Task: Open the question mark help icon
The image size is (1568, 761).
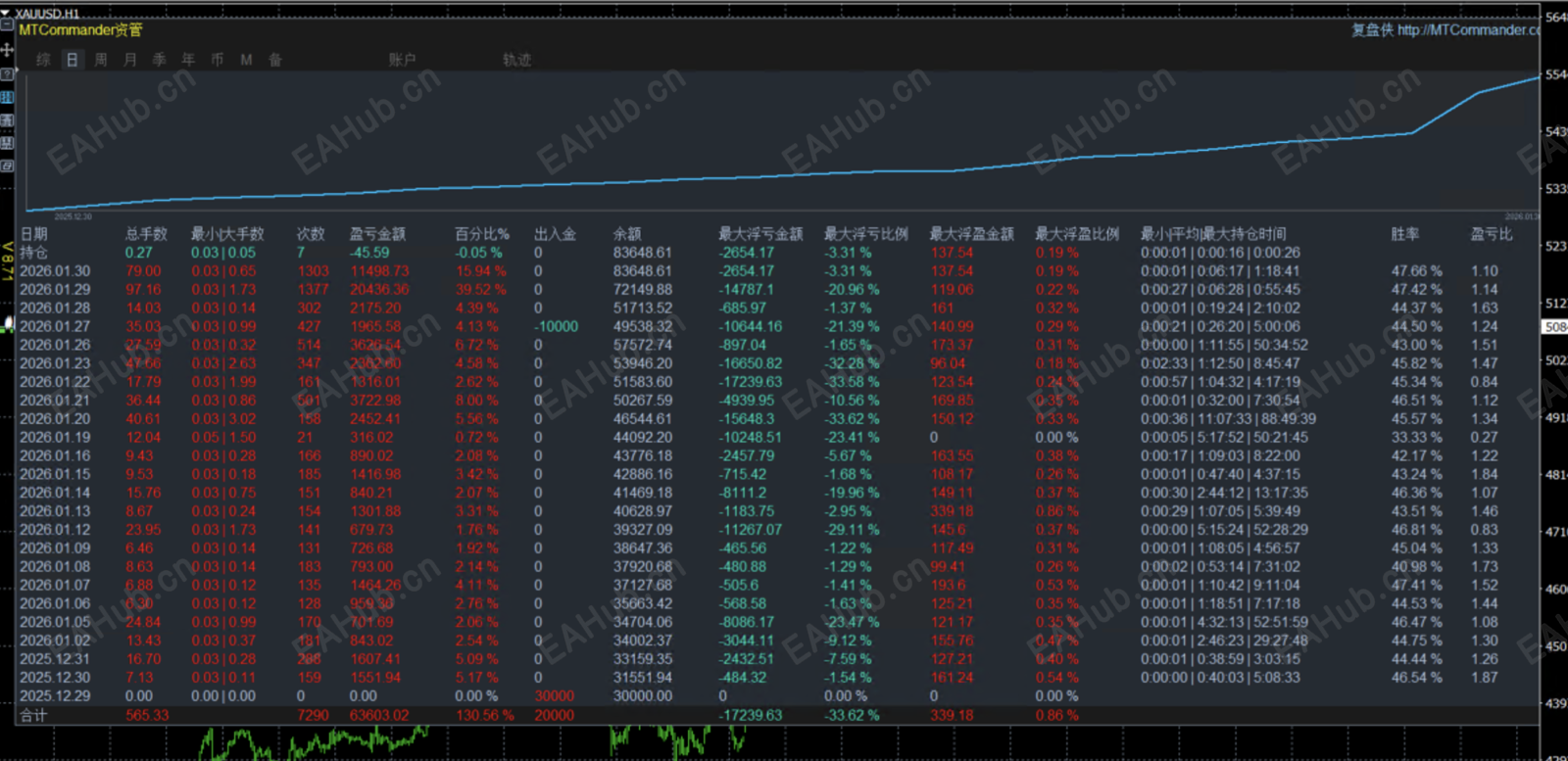Action: tap(7, 73)
